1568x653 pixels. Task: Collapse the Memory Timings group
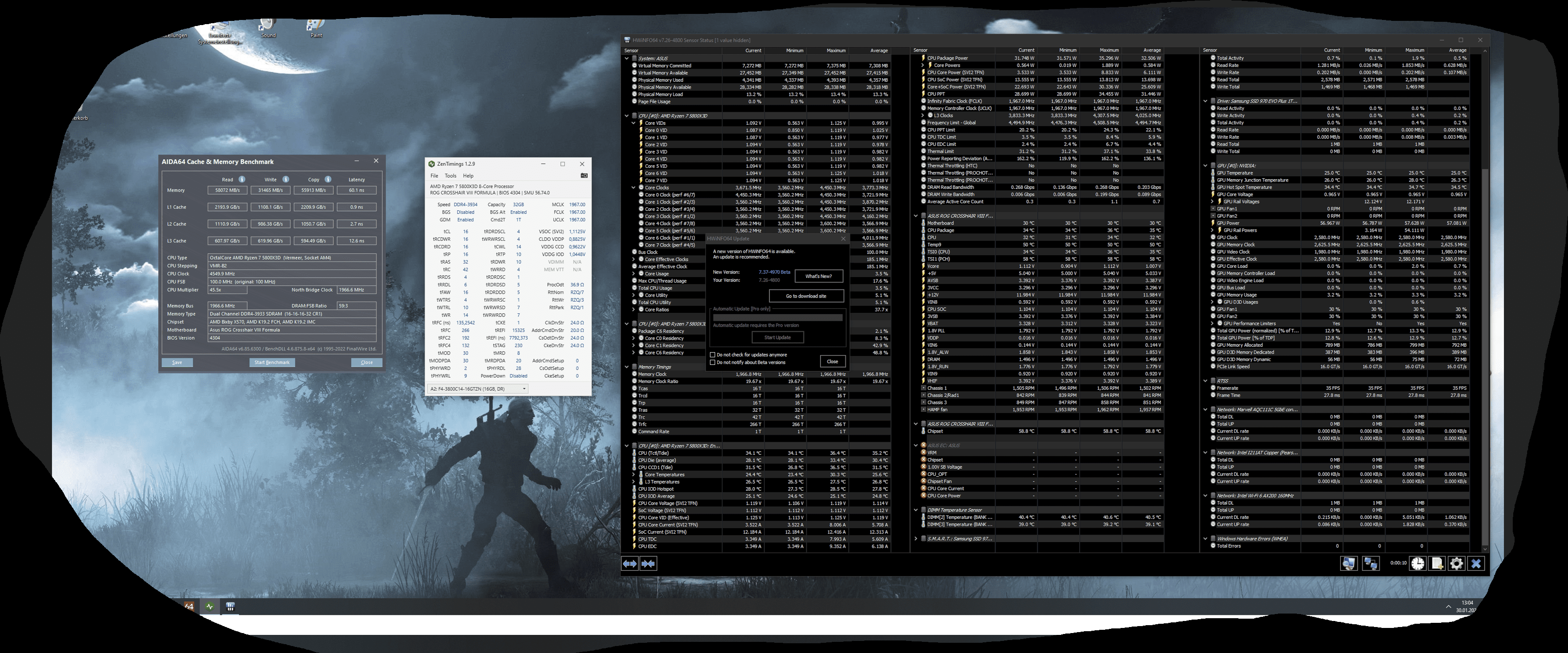coord(626,367)
